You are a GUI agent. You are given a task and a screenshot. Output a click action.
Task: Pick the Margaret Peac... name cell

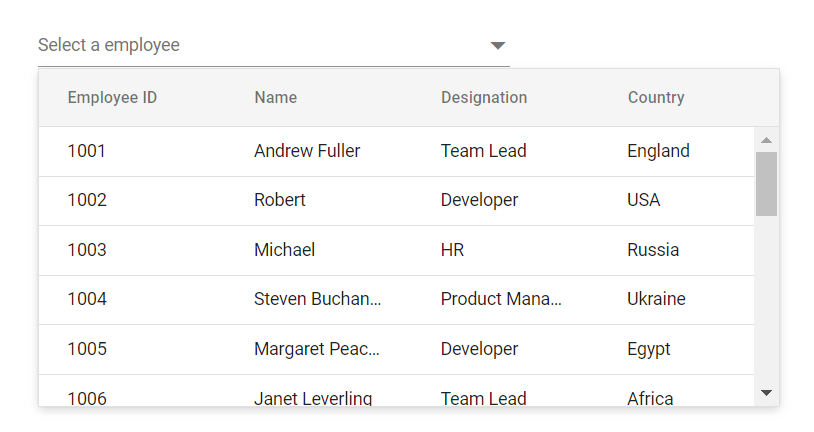coord(317,349)
